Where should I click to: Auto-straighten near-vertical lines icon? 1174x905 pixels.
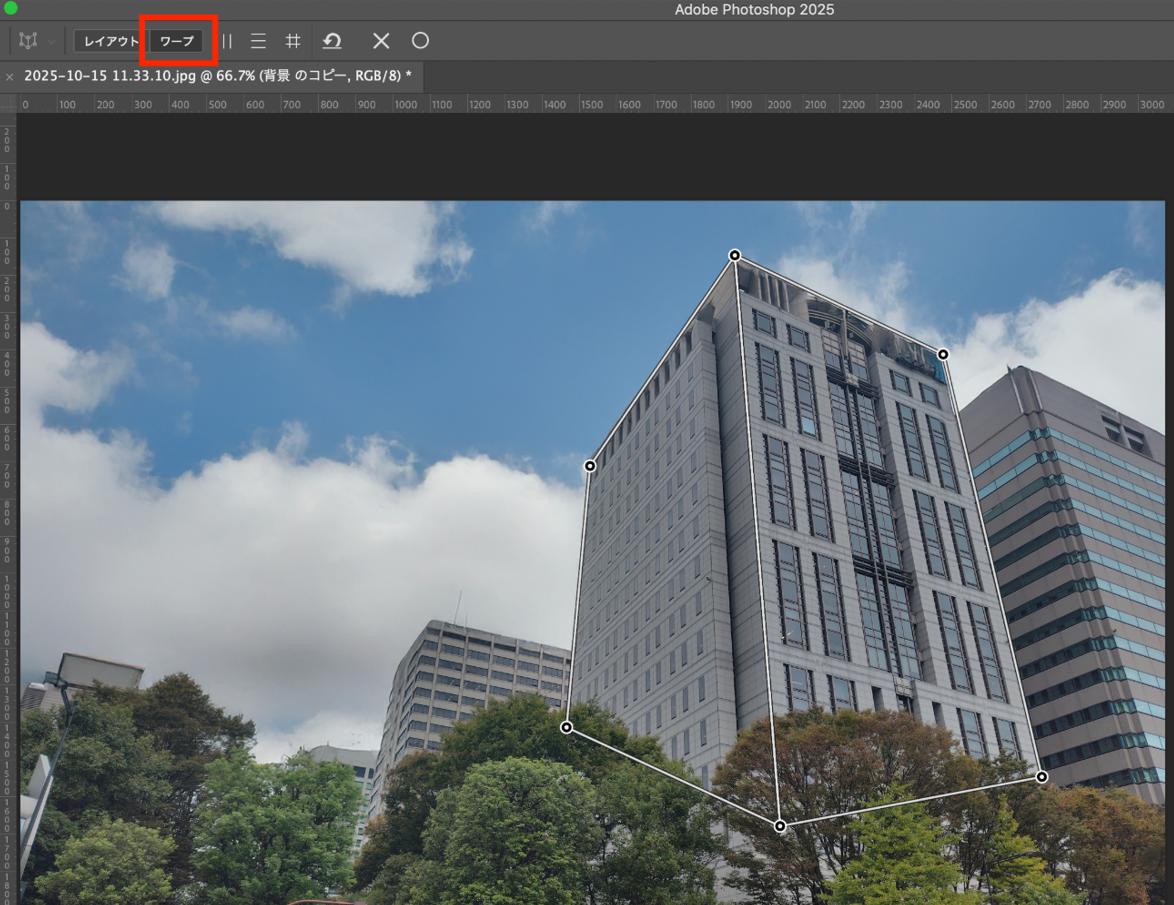tap(226, 41)
